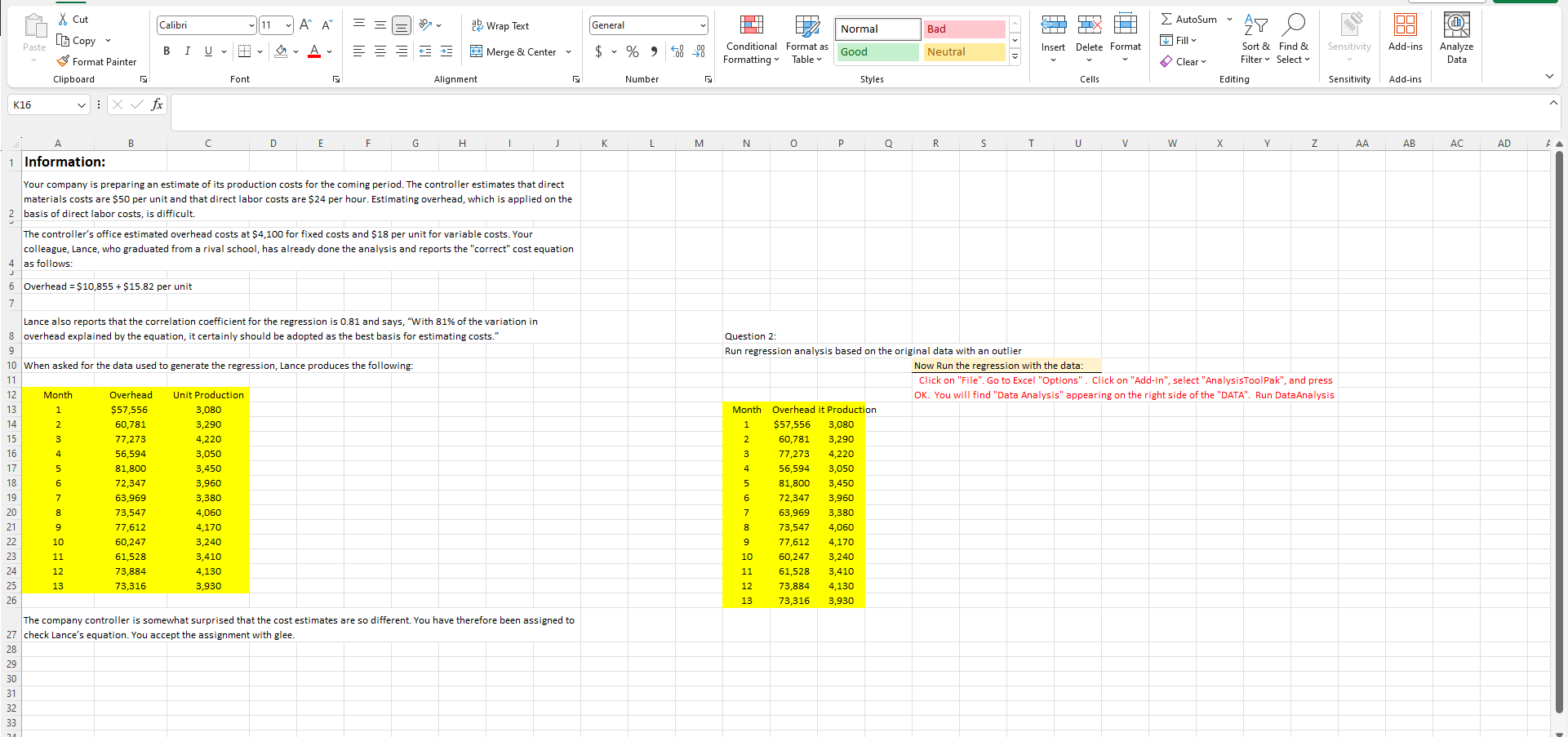The height and width of the screenshot is (737, 1568).
Task: Bottom align cell contents
Action: point(402,25)
